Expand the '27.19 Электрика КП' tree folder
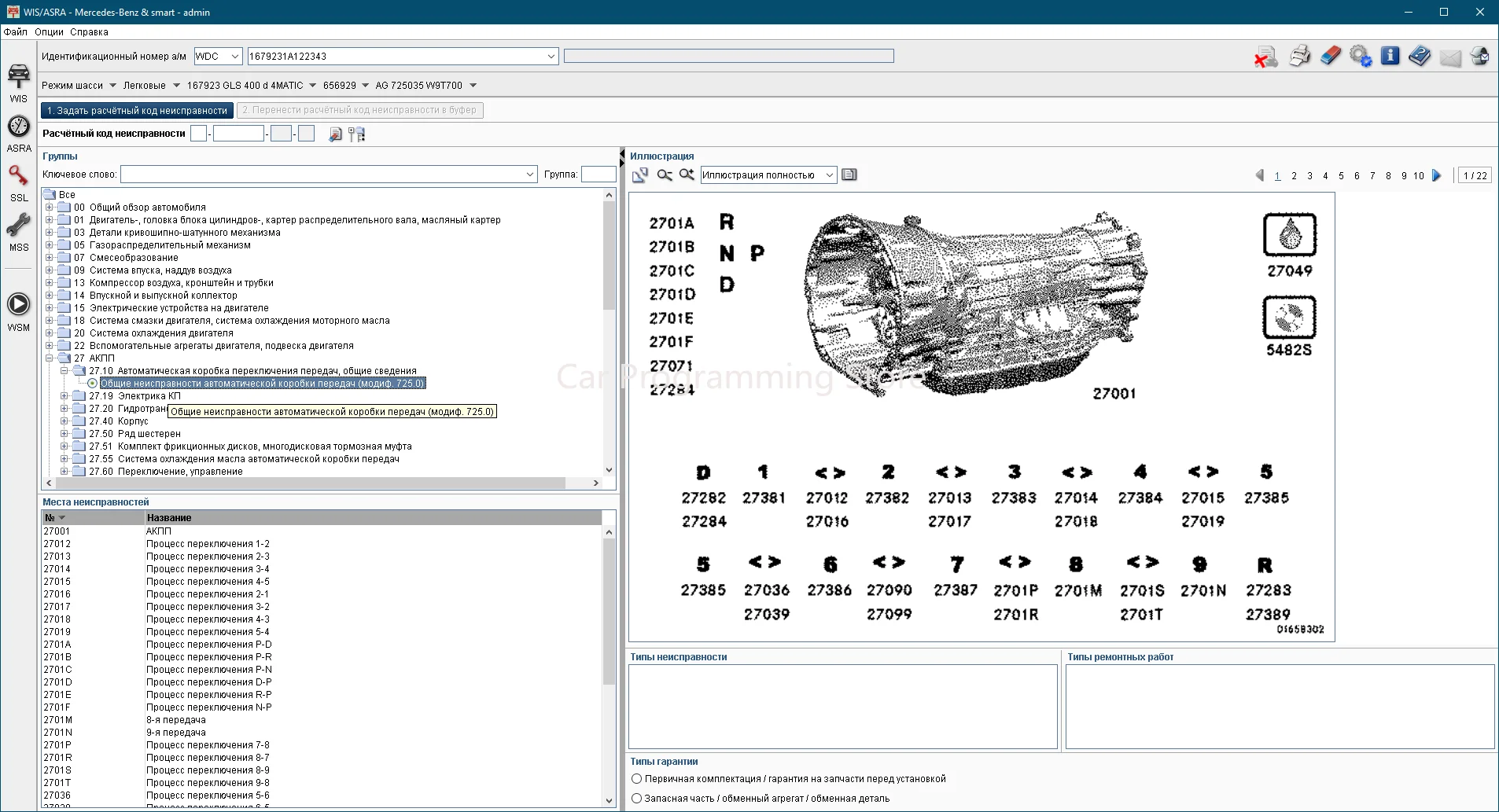Screen dimensions: 1499x812 (64, 396)
